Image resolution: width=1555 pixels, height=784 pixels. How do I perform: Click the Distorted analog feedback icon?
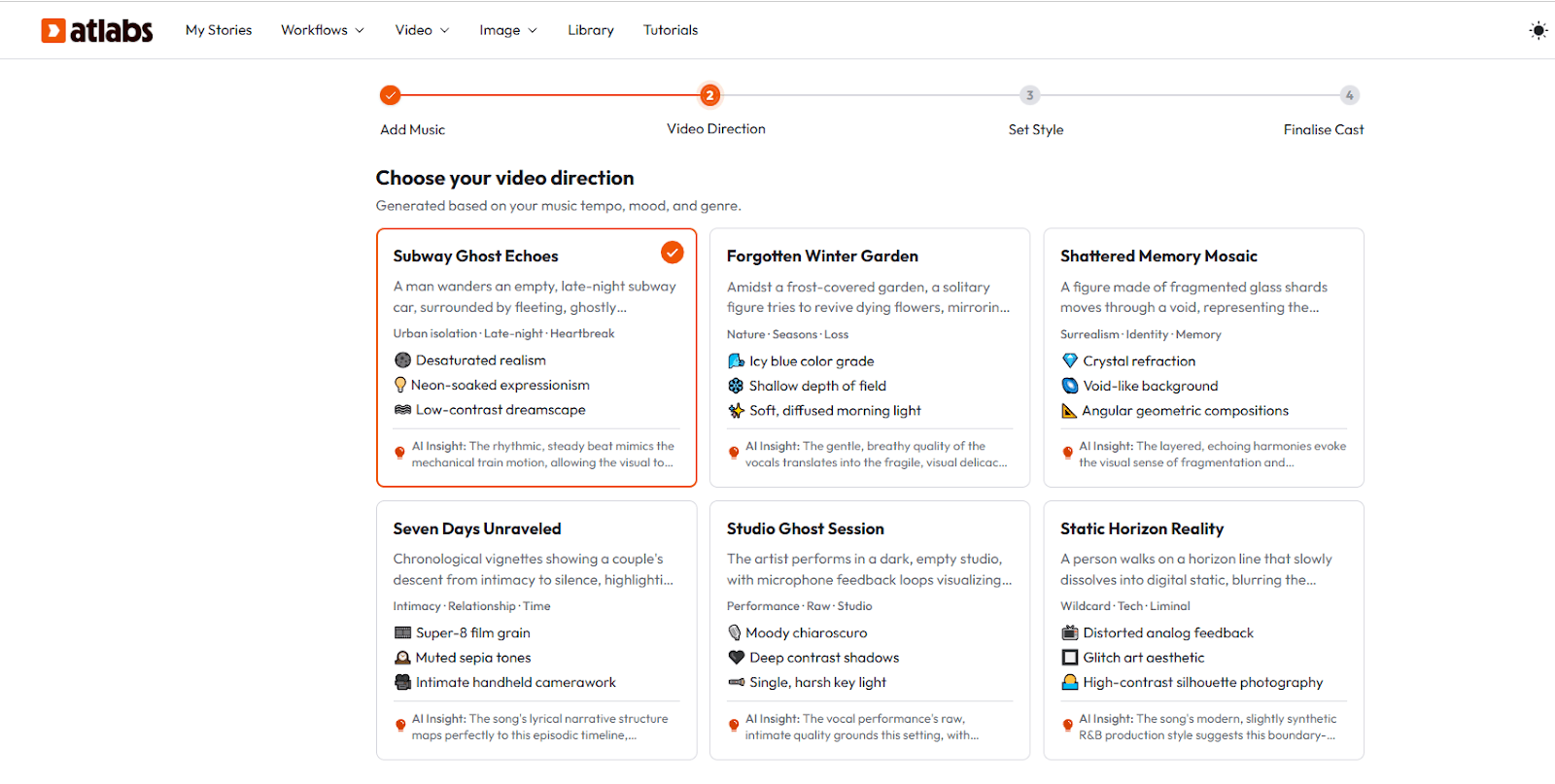click(1070, 632)
